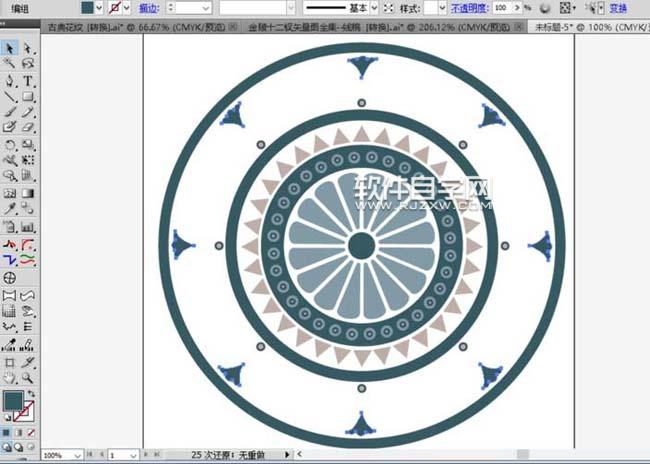Screen dimensions: 650x464
Task: Select the Direct Selection tool
Action: click(x=28, y=48)
